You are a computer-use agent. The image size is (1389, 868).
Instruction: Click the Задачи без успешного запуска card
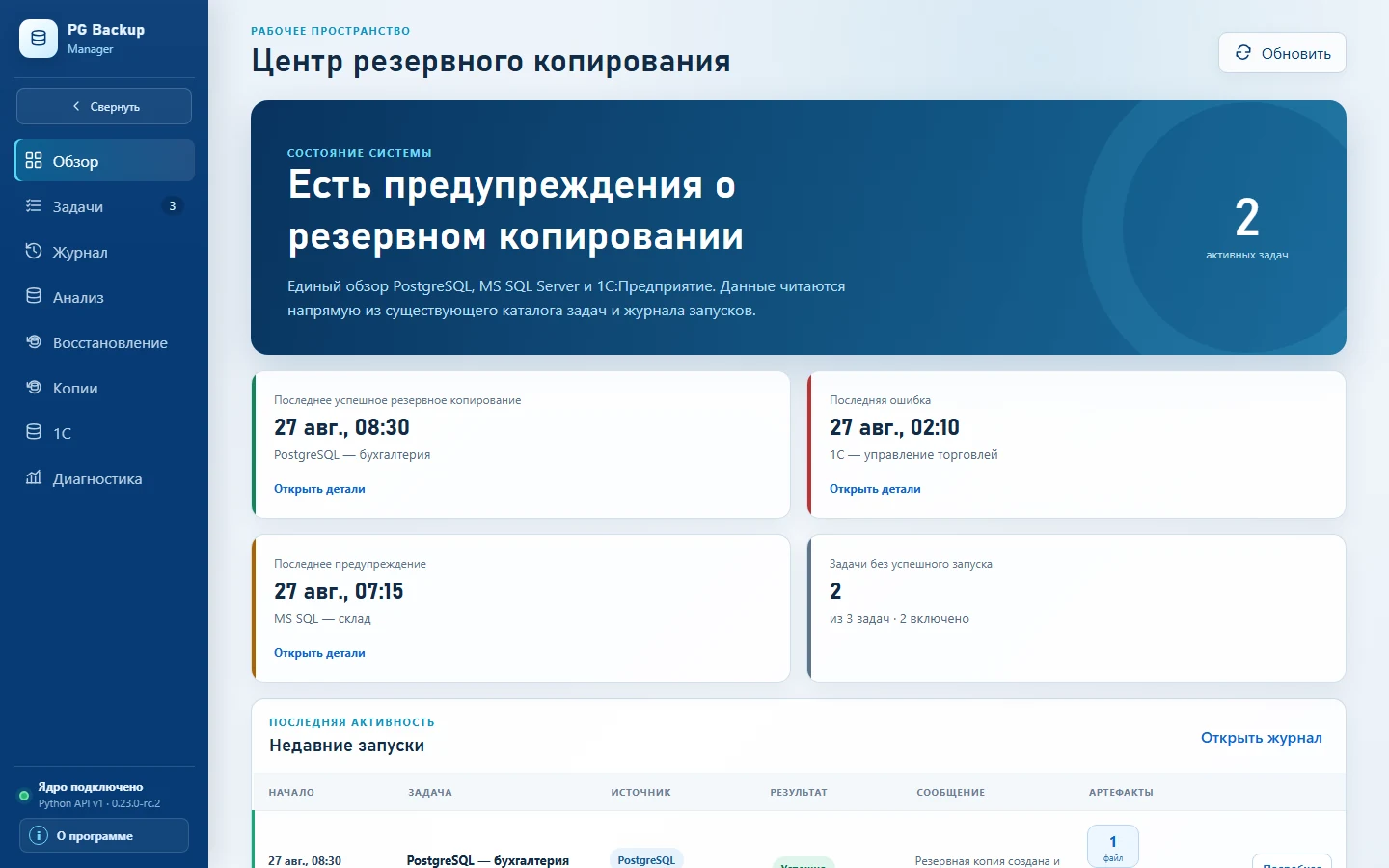[1076, 609]
